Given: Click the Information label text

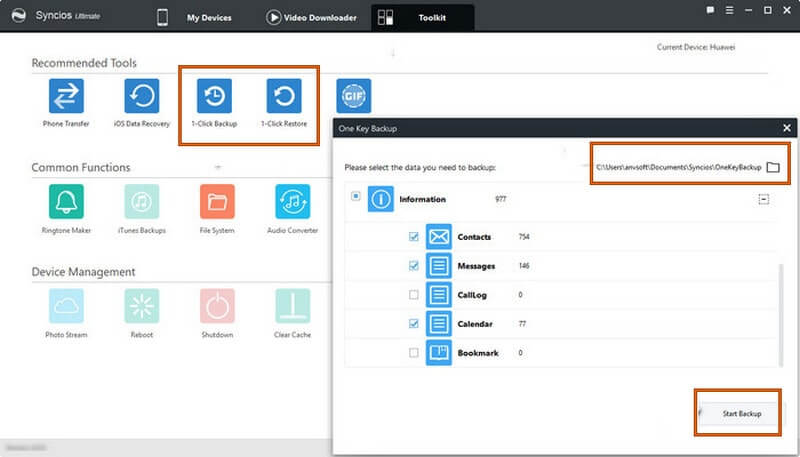Looking at the screenshot, I should 422,199.
